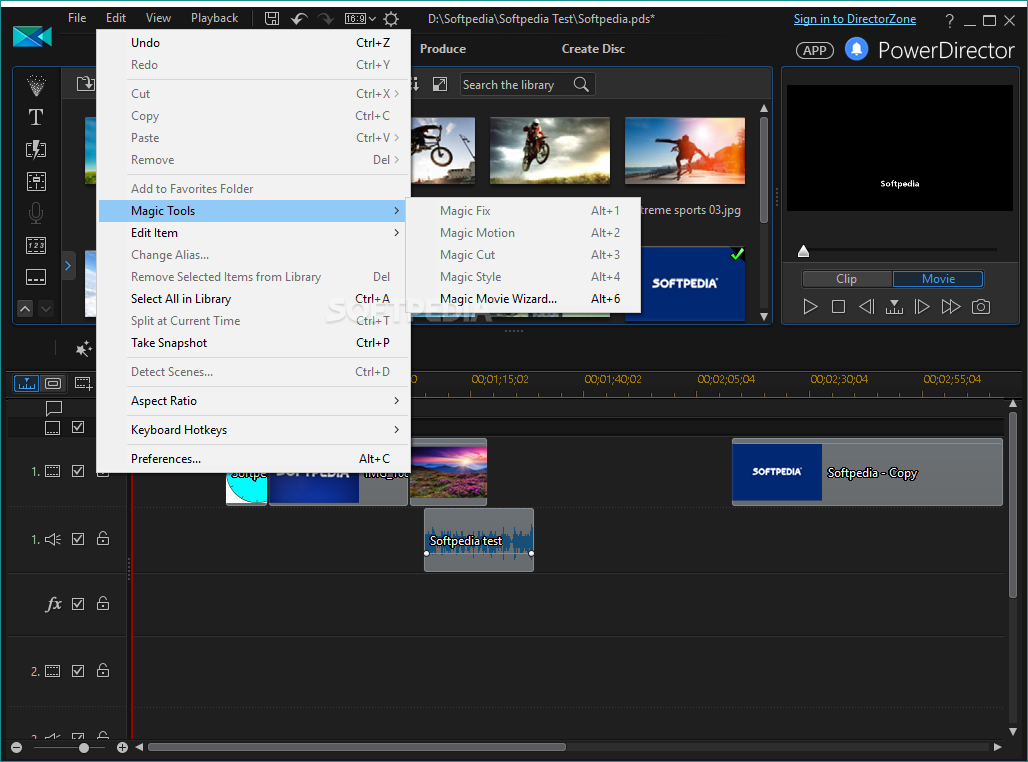Open the Title Room (T) icon

click(x=36, y=117)
